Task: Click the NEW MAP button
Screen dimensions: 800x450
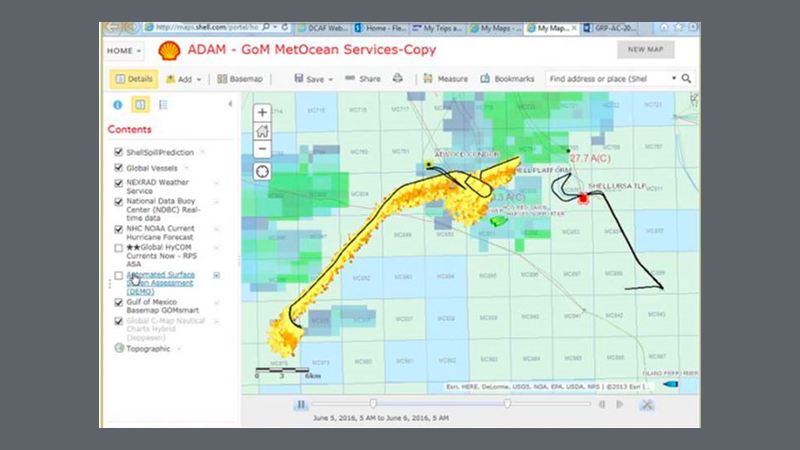Action: click(645, 50)
